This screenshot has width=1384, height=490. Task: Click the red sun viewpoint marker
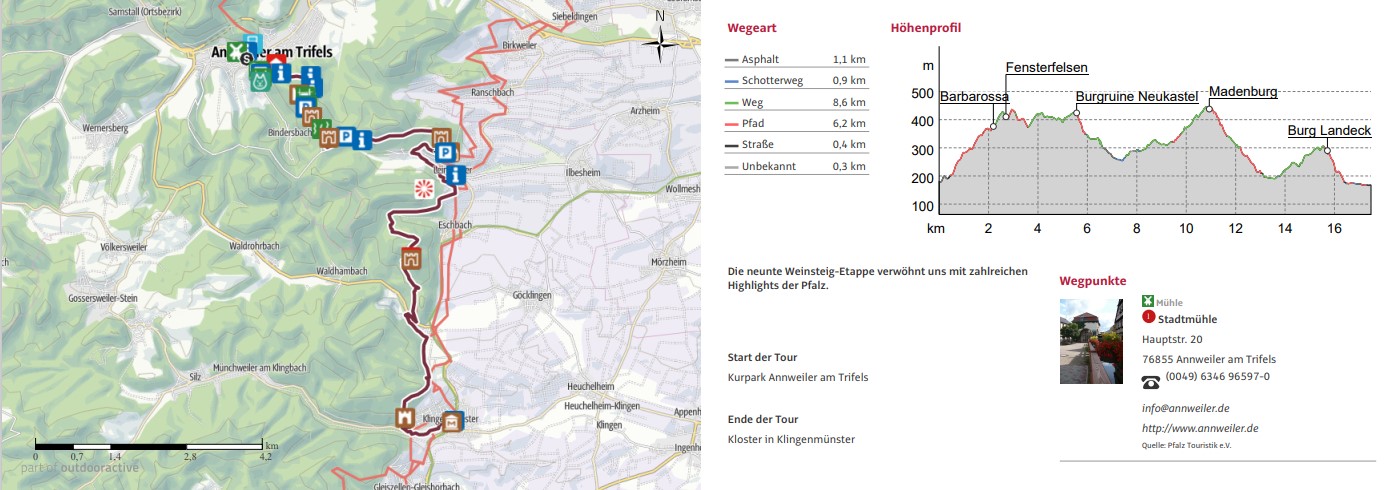click(426, 188)
